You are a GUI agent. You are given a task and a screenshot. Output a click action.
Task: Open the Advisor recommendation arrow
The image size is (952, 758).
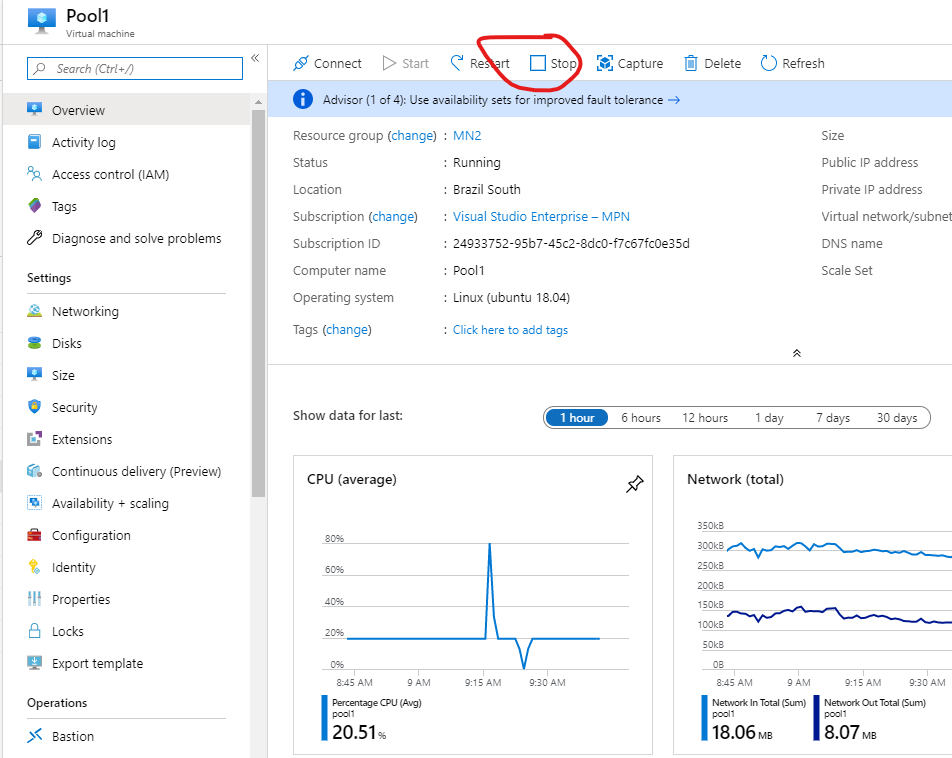point(674,100)
